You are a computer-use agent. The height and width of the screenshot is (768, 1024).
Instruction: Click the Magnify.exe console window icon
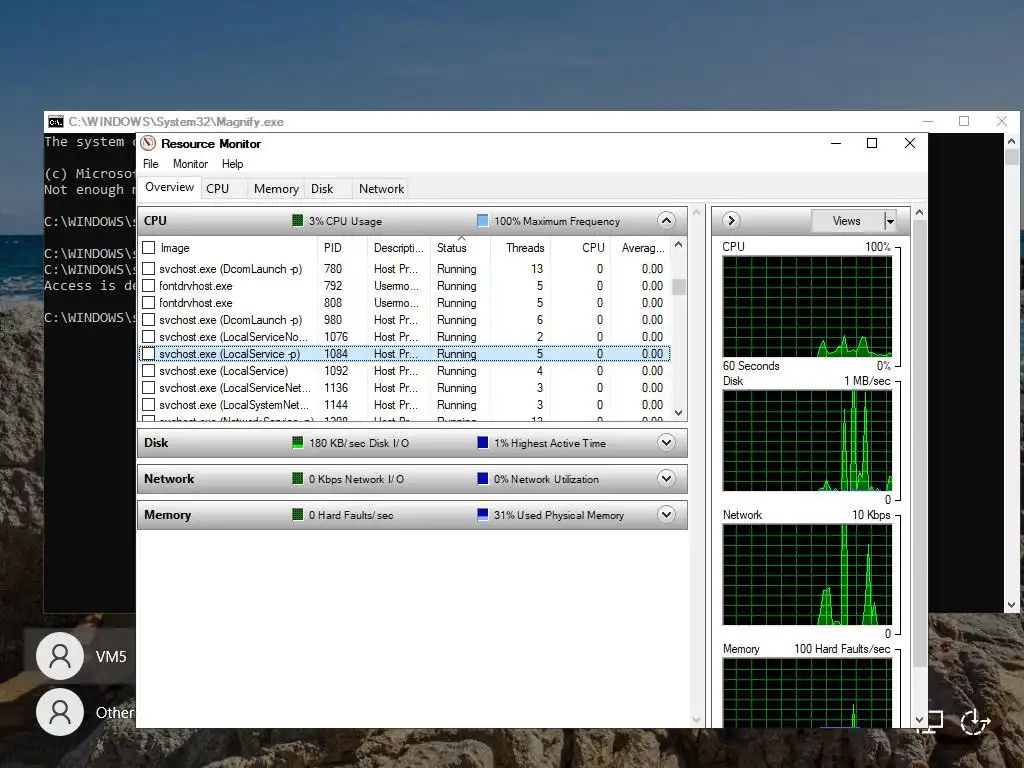56,121
